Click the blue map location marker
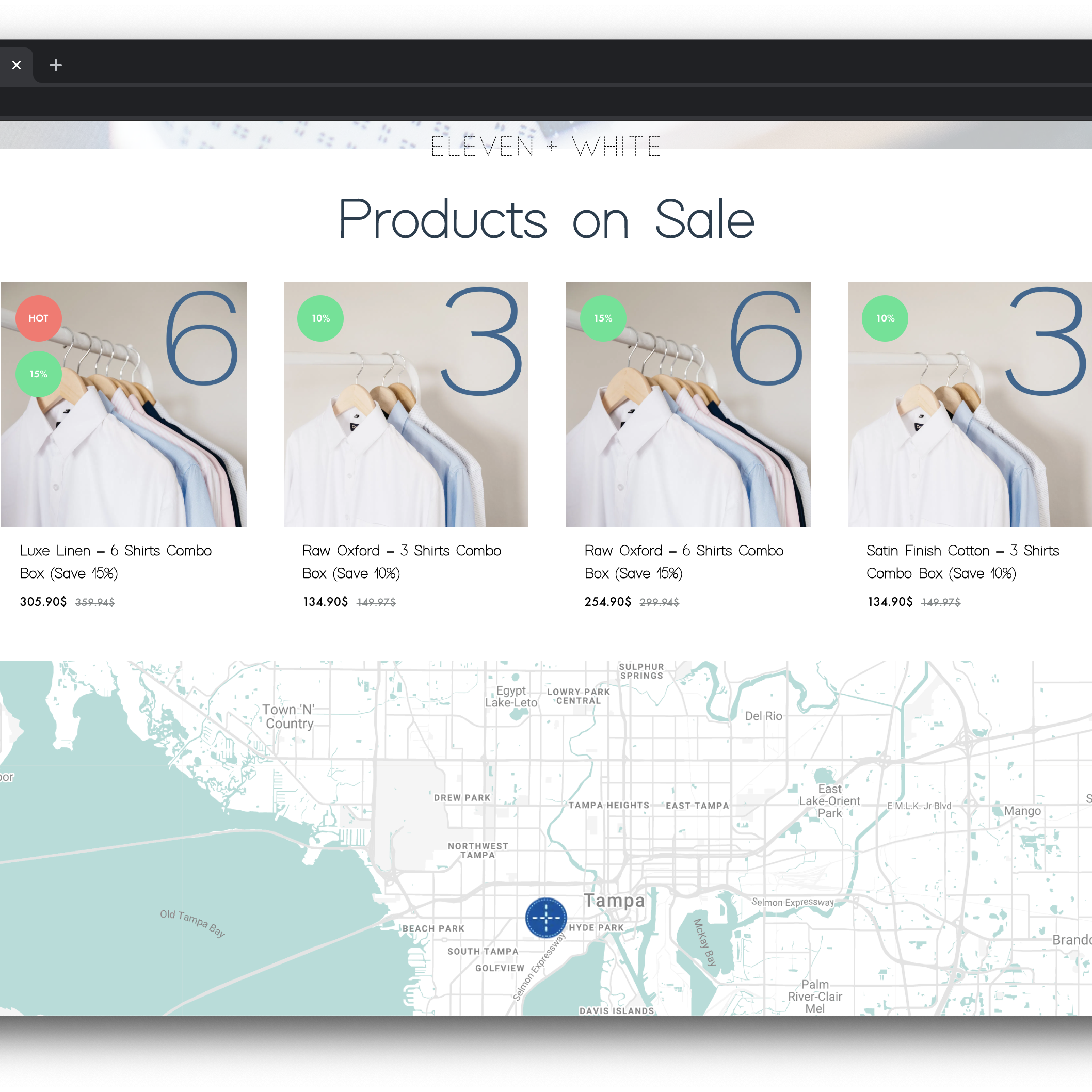The width and height of the screenshot is (1092, 1092). (x=545, y=918)
